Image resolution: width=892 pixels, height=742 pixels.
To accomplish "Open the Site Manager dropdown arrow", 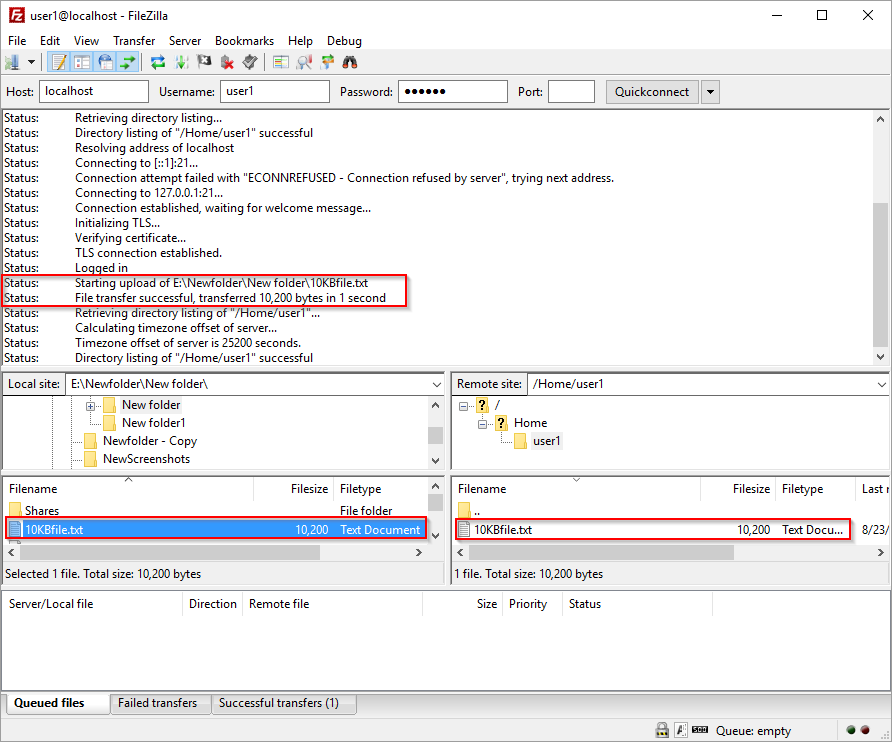I will 32,62.
